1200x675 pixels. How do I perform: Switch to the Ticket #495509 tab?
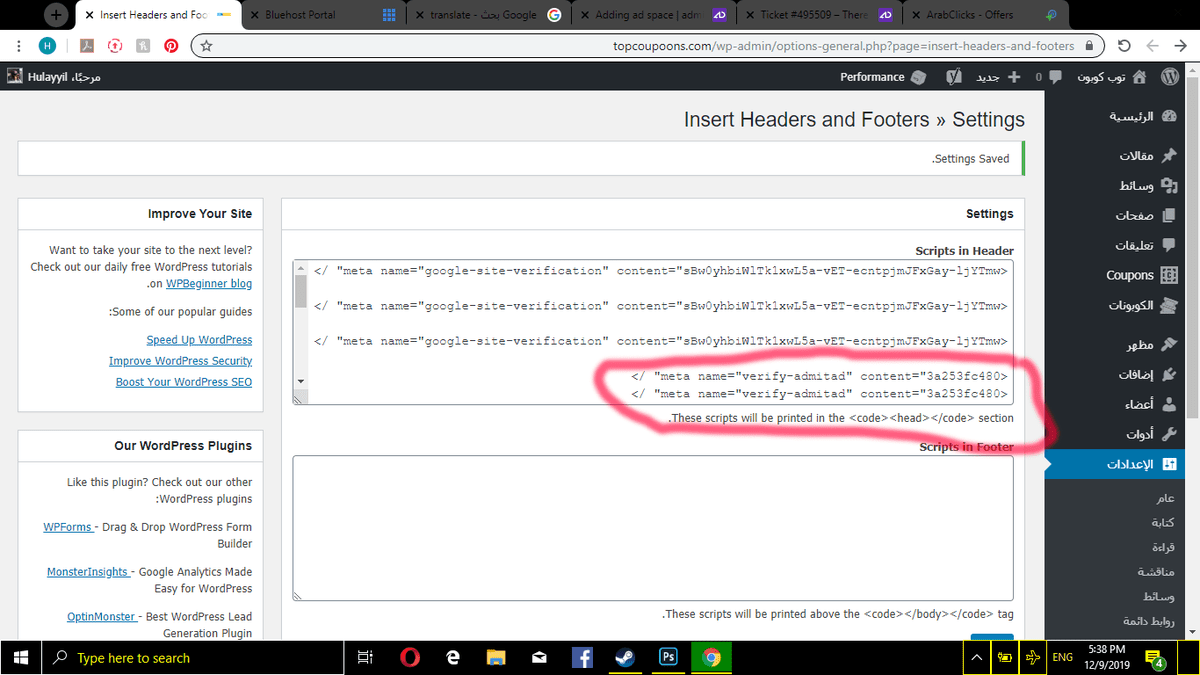[x=818, y=15]
